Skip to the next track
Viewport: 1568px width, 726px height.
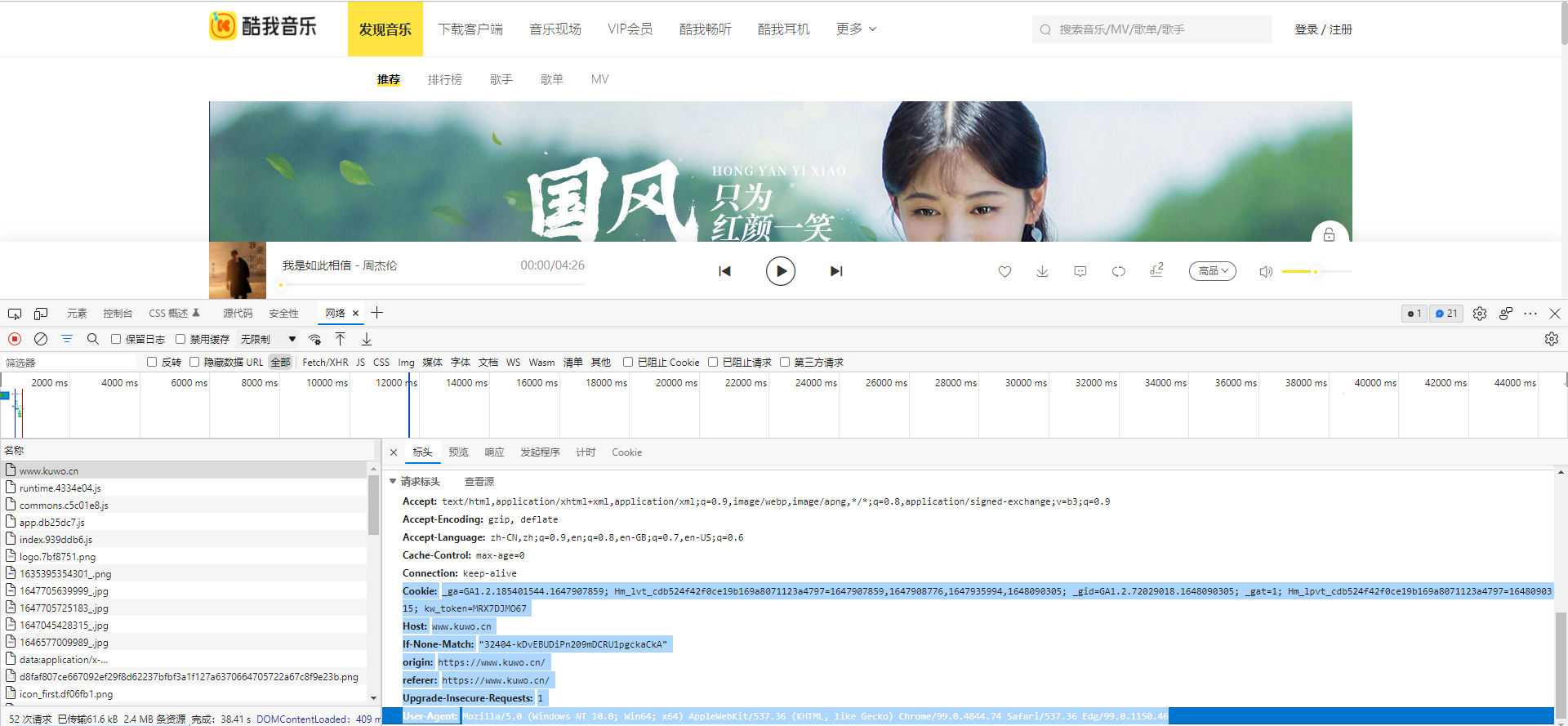(x=836, y=271)
